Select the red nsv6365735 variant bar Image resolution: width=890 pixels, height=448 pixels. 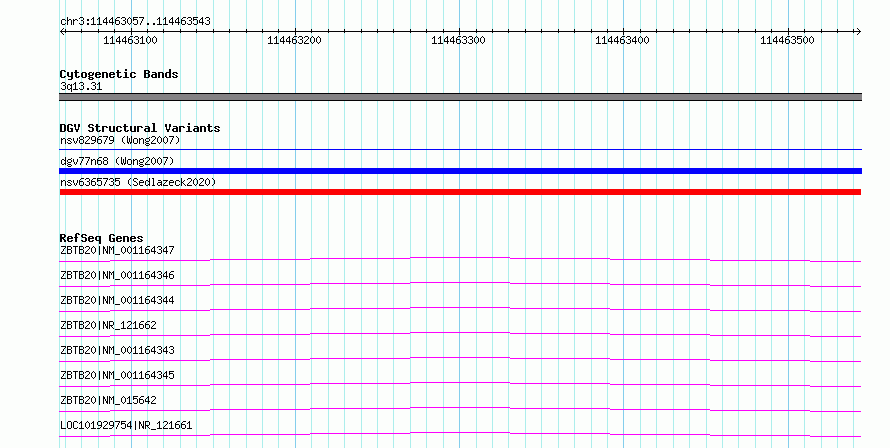460,192
